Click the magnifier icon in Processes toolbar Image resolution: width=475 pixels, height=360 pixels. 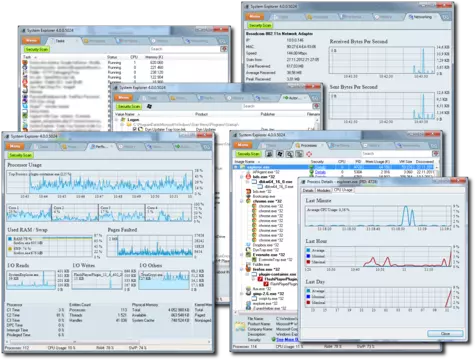point(290,154)
